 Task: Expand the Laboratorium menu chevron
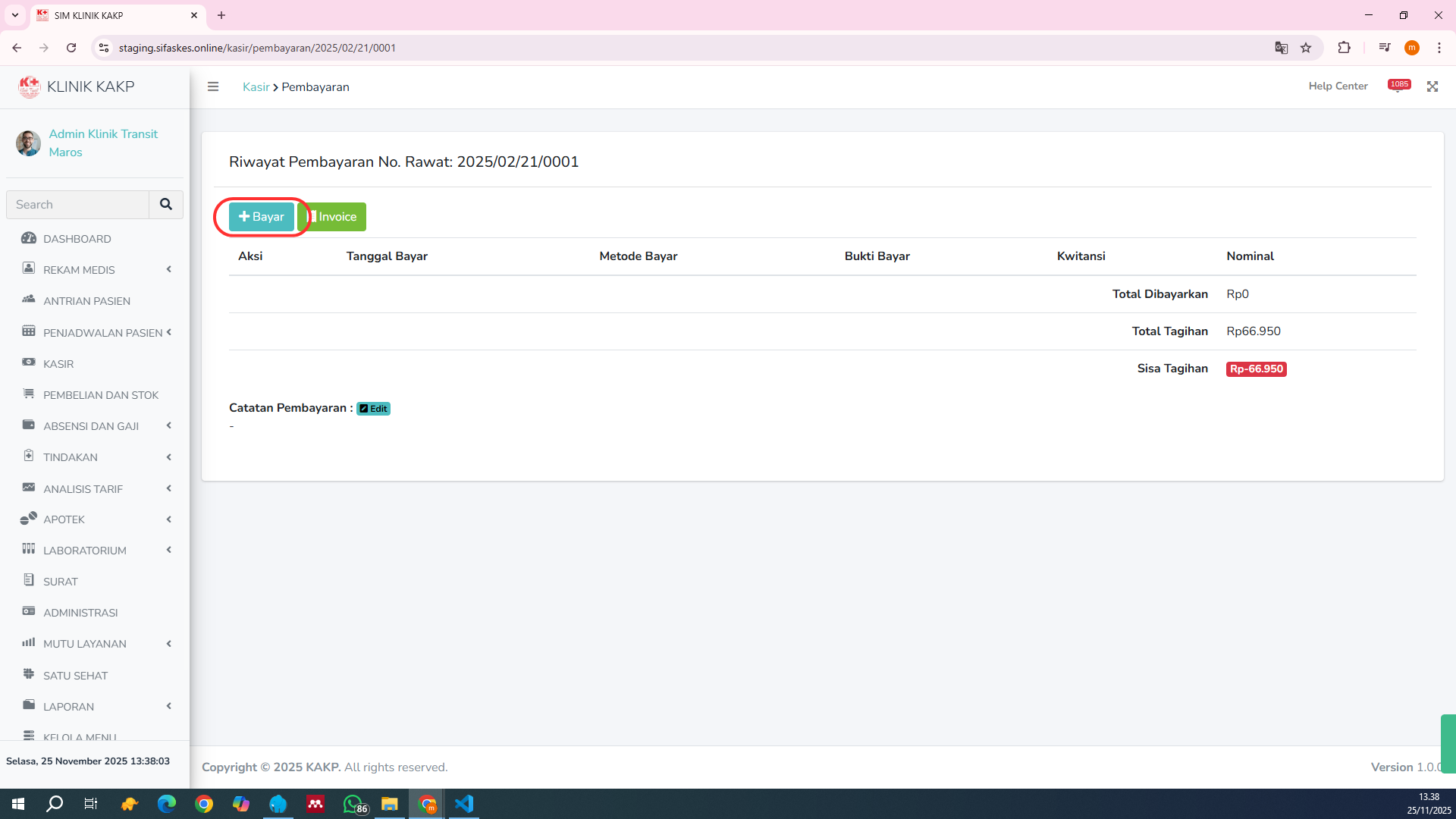(168, 551)
